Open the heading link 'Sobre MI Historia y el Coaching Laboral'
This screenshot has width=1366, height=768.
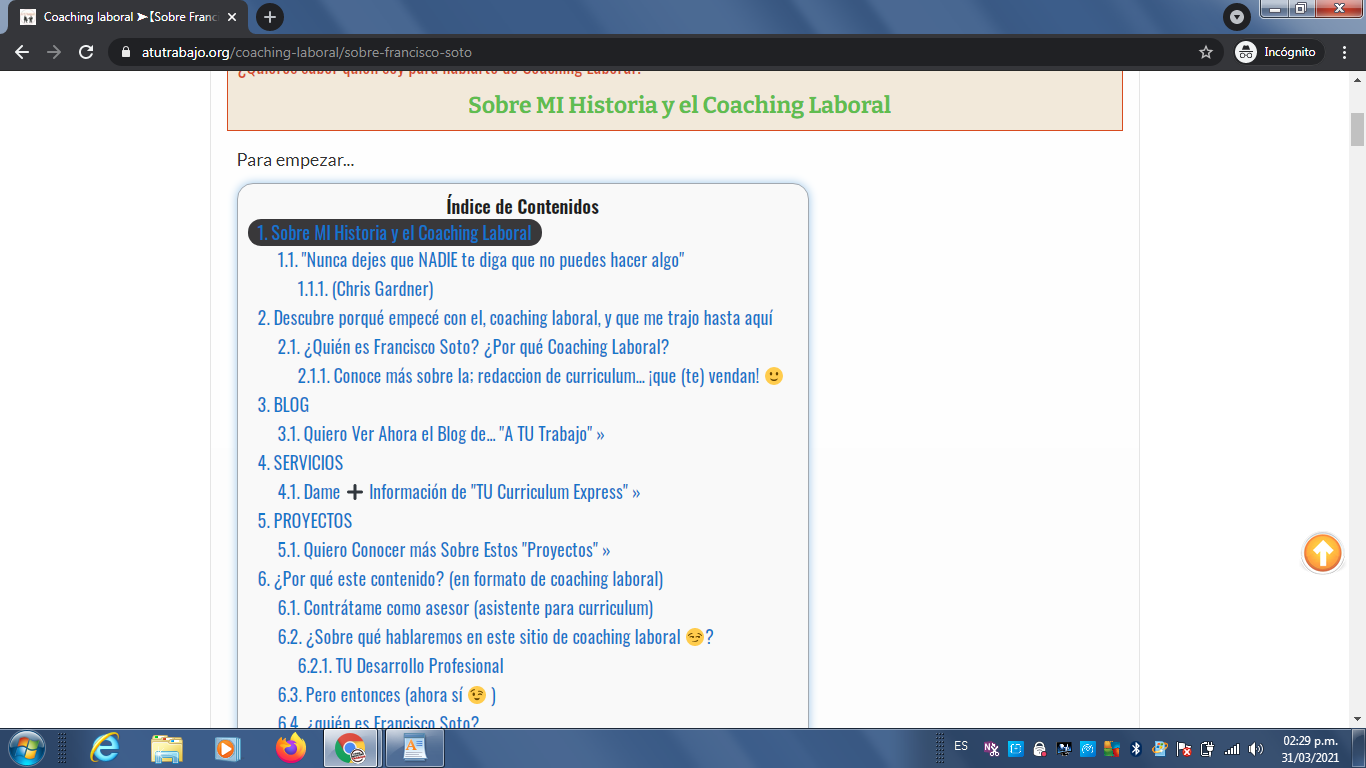679,104
